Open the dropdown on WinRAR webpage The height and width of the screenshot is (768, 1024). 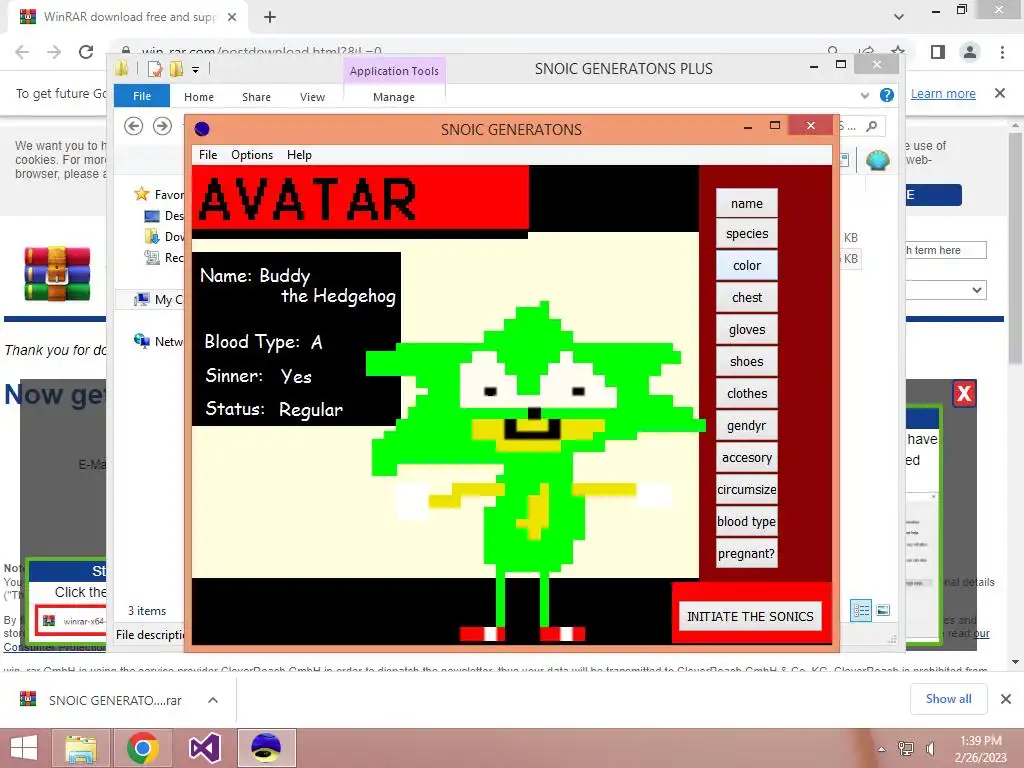977,289
